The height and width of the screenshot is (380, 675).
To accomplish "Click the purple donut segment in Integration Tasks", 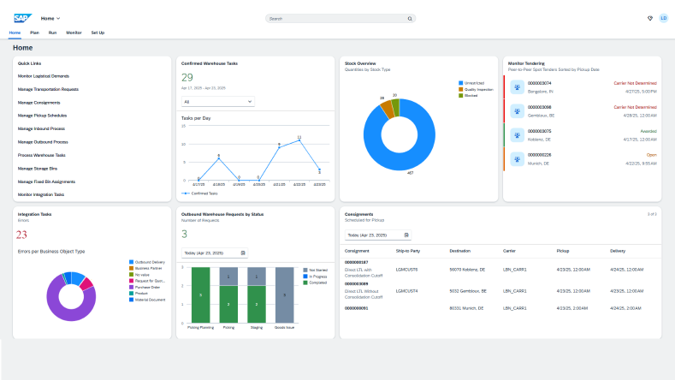I will [x=65, y=315].
